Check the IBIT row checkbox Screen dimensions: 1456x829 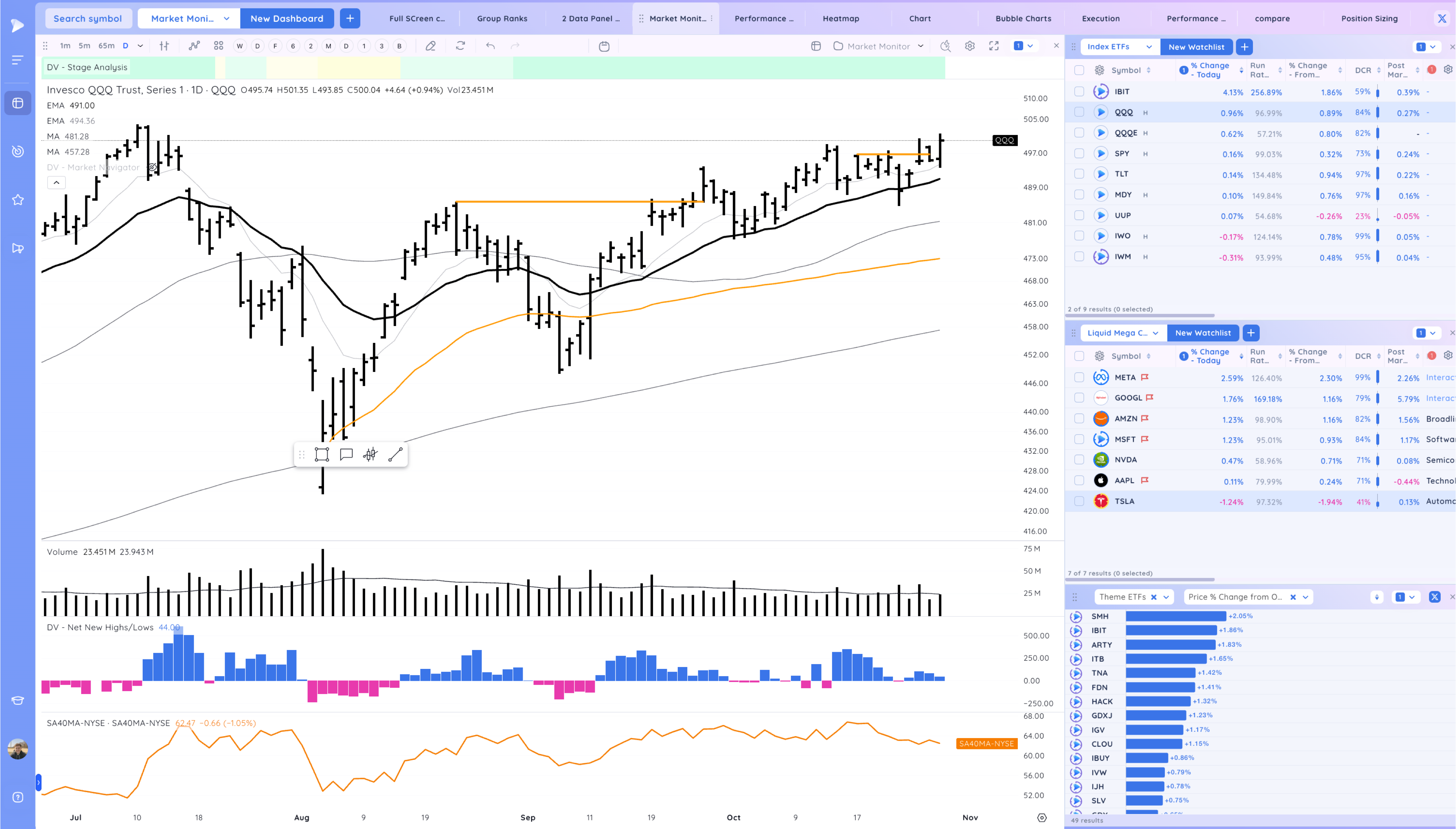[x=1079, y=91]
